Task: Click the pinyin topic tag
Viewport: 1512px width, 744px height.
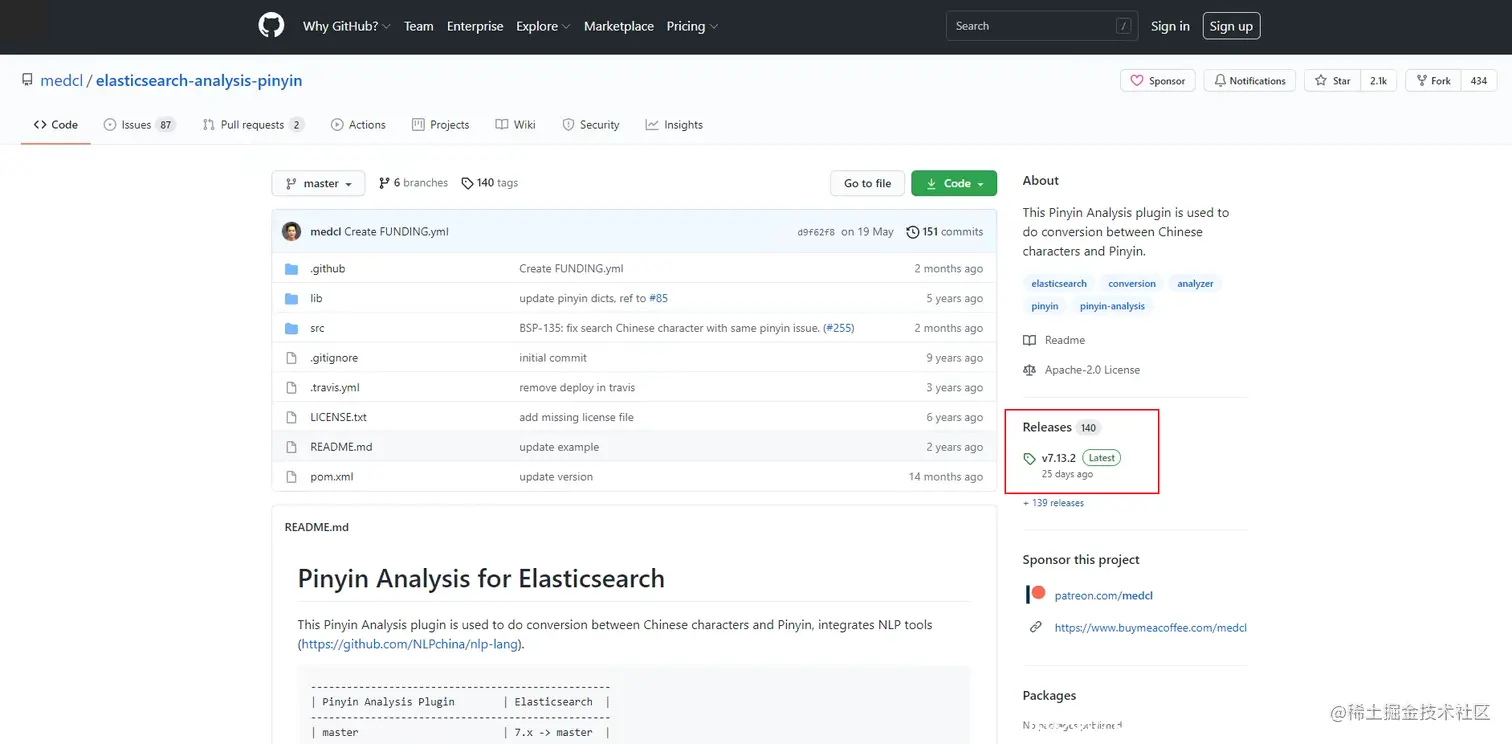Action: pos(1045,306)
